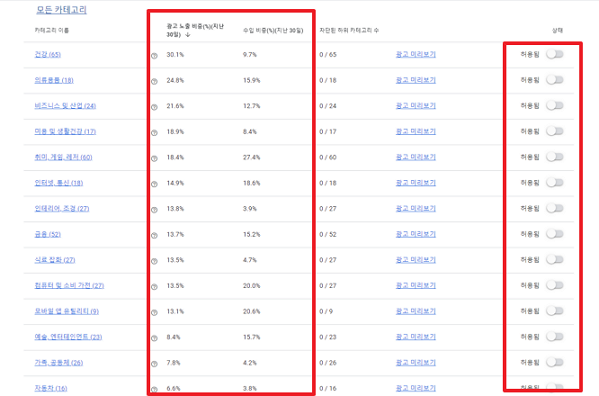Screen dimensions: 599x396
Task: Toggle the status switch for 건강
Action: pyautogui.click(x=555, y=54)
